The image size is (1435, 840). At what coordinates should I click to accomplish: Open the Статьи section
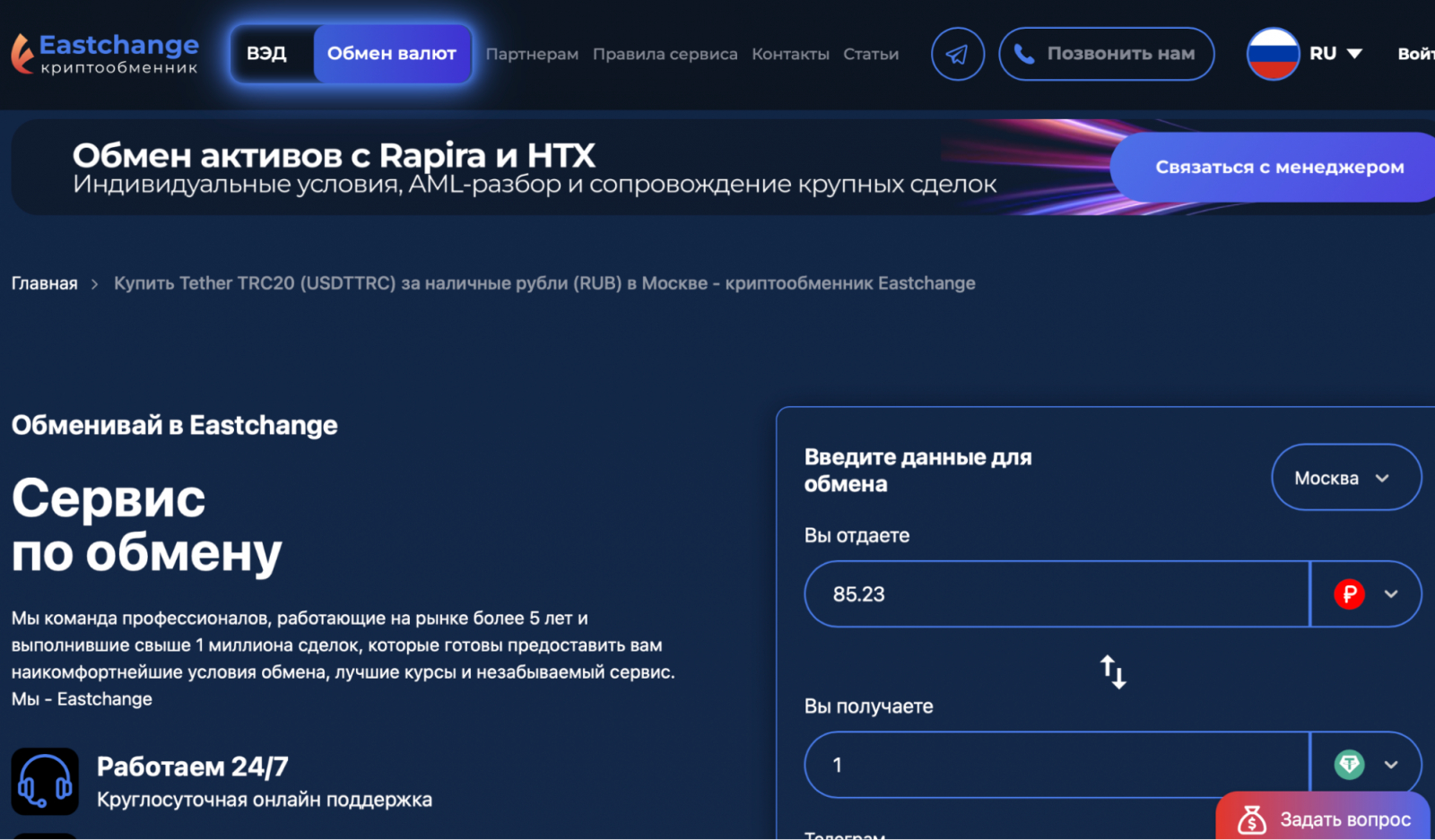tap(871, 54)
